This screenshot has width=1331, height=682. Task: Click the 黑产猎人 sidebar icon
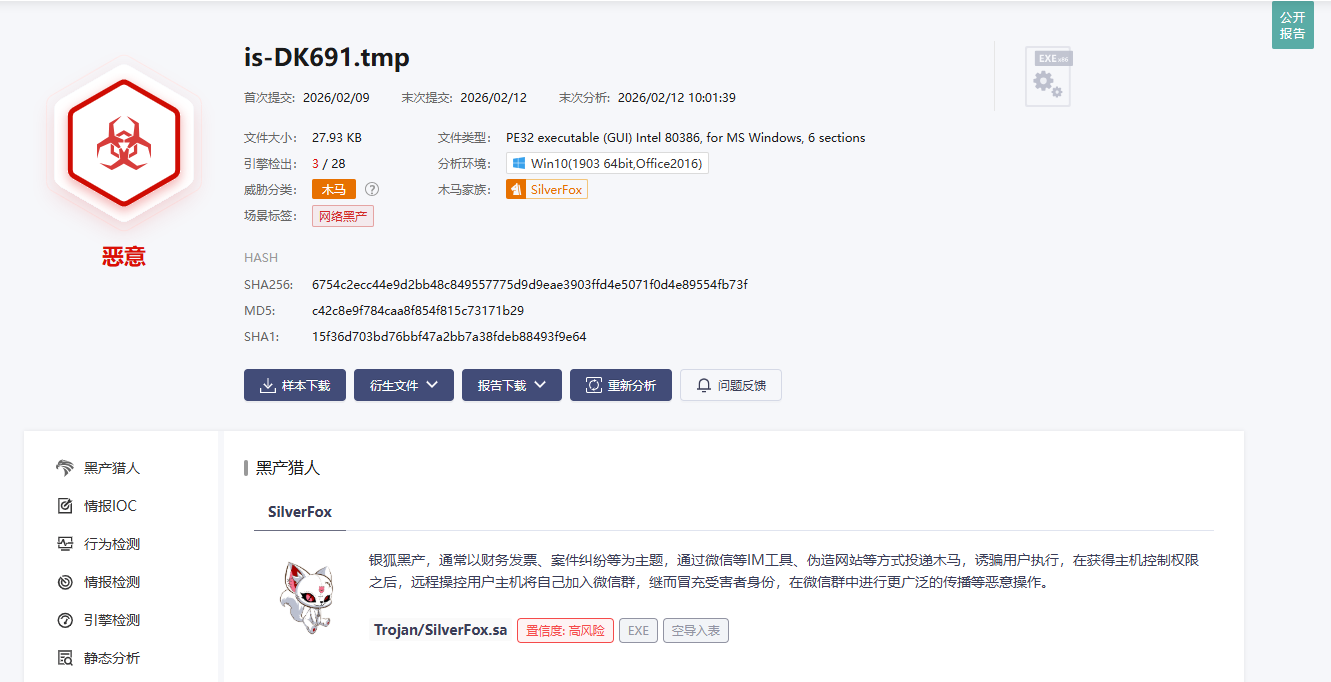[x=65, y=468]
